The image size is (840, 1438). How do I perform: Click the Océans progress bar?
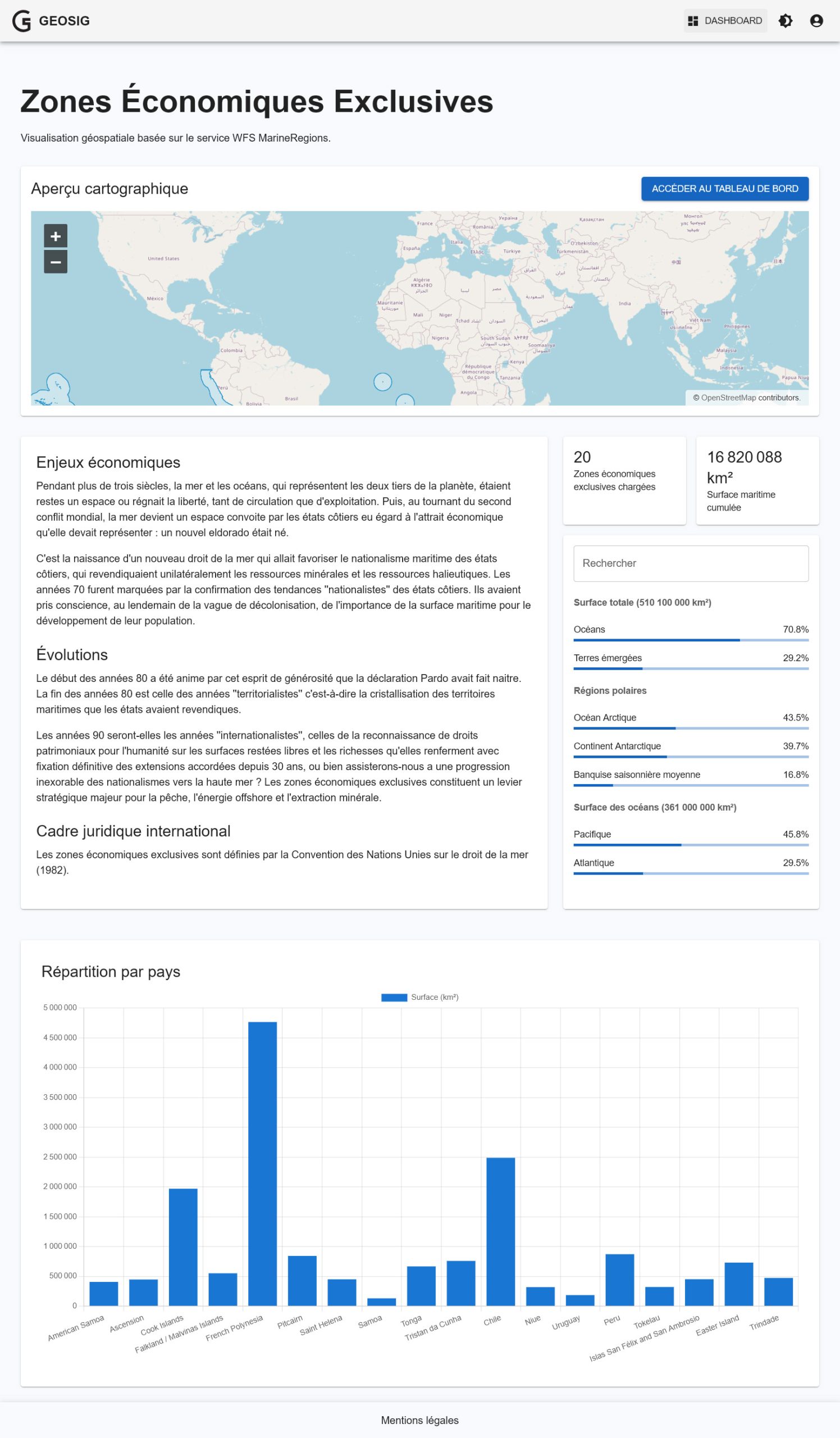coord(691,640)
